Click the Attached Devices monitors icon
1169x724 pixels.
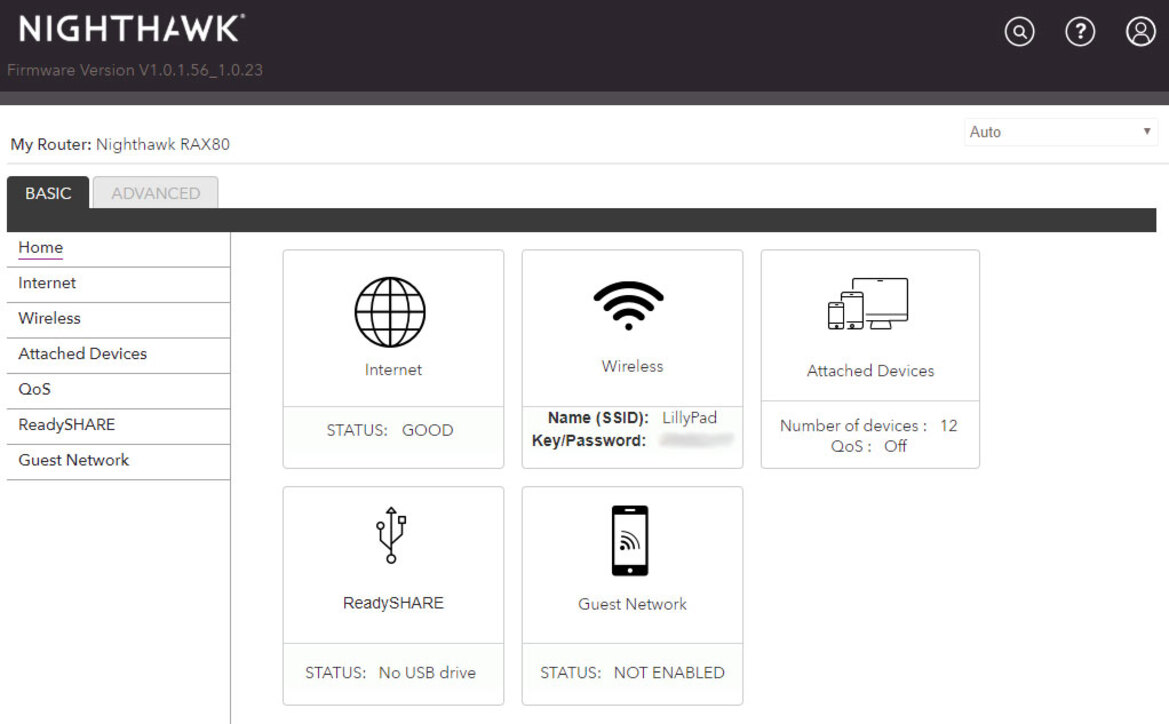point(869,303)
